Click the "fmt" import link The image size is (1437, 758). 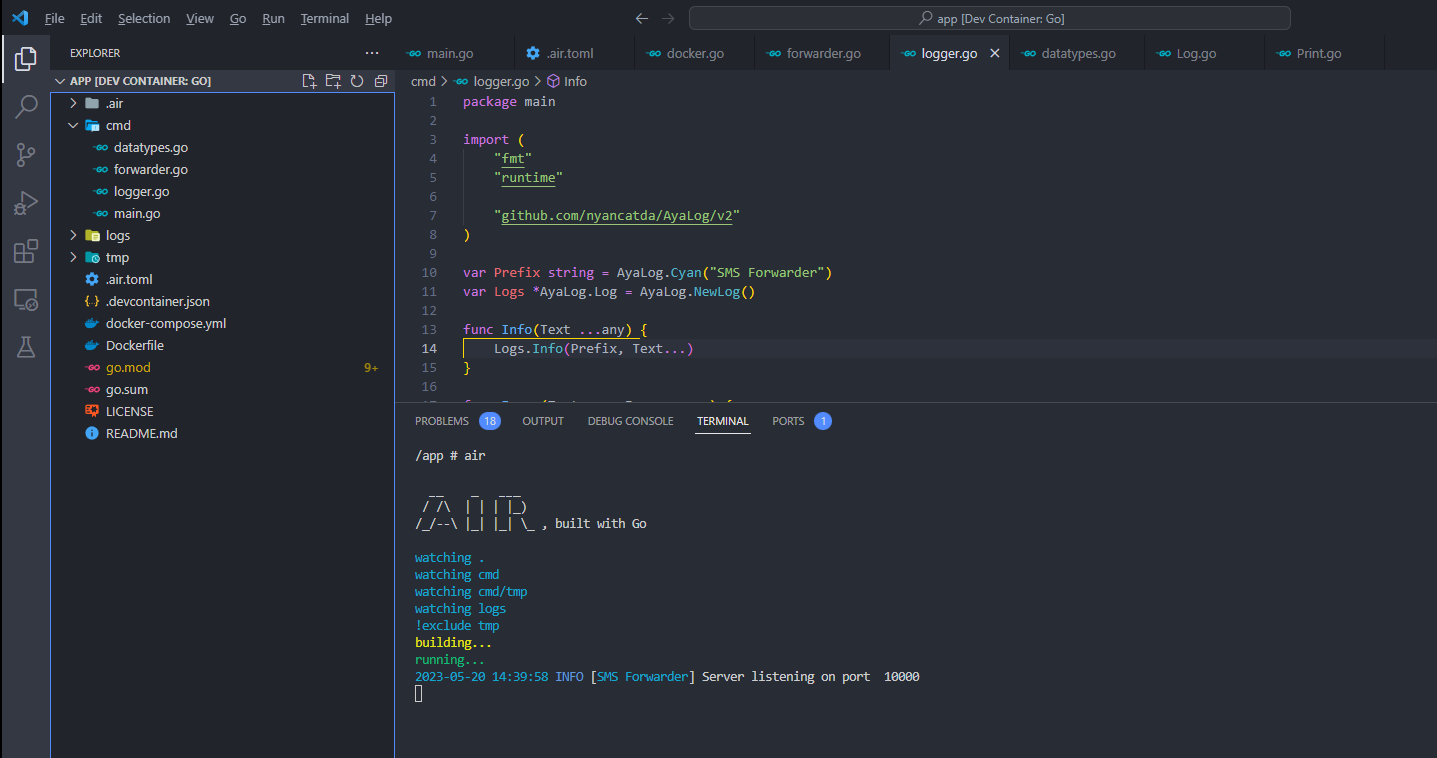(513, 159)
